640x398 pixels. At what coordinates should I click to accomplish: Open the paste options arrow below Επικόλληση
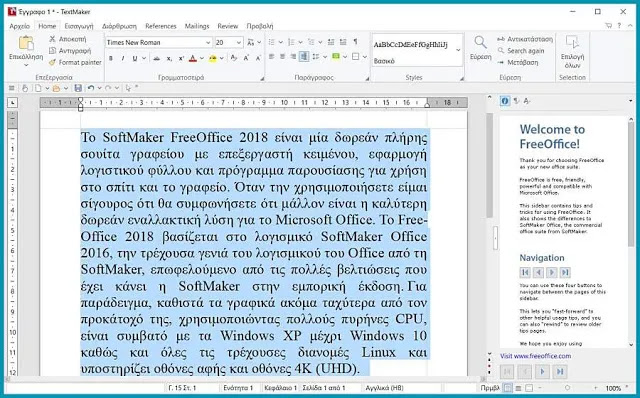click(26, 65)
